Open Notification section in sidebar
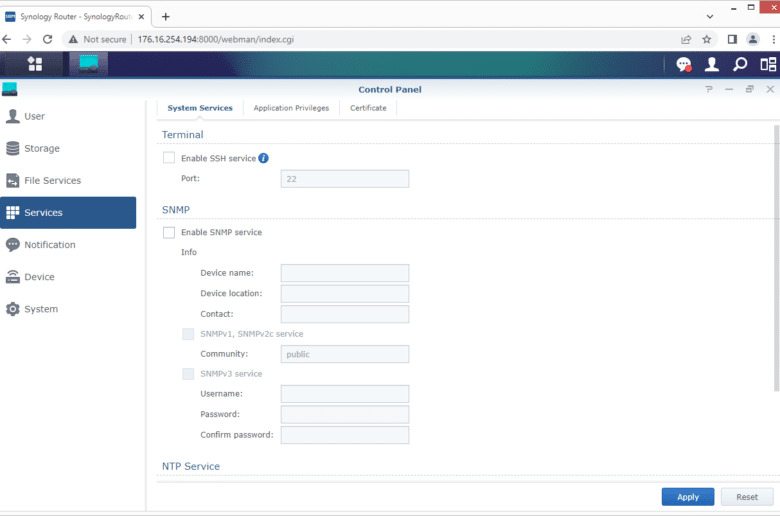Viewport: 780px width, 516px height. click(x=68, y=245)
